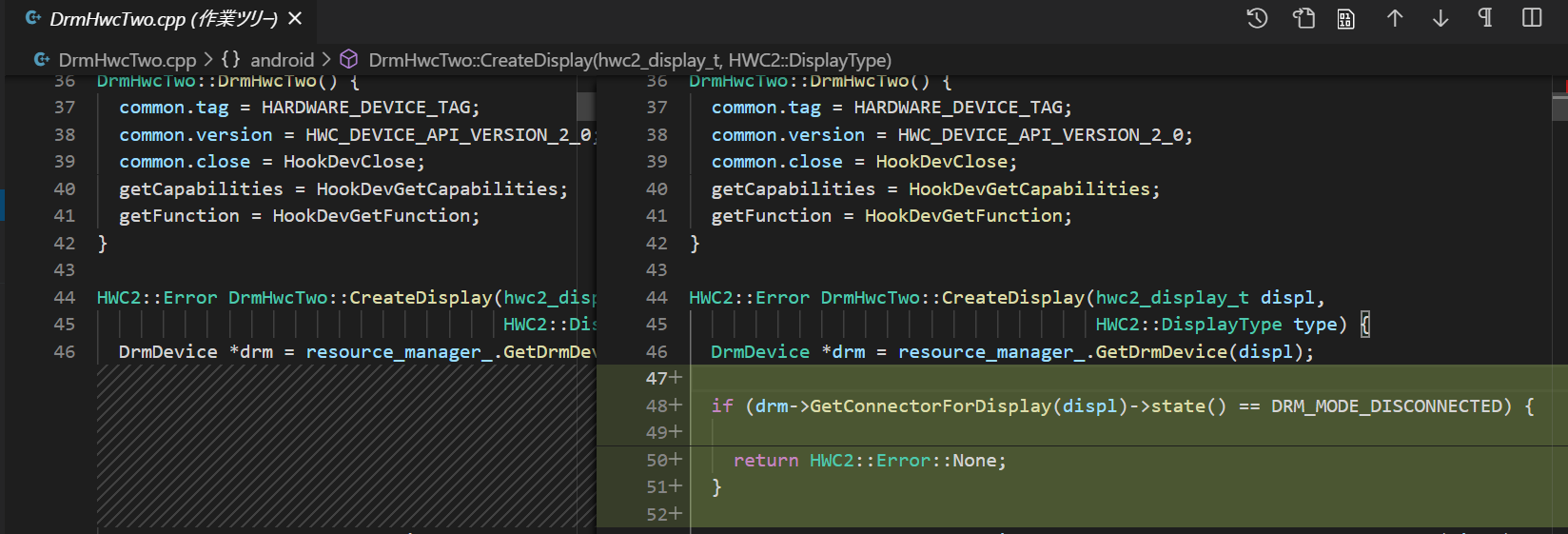Click HookDevGetCapabilities in right pane
1568x534 pixels.
tap(1028, 188)
